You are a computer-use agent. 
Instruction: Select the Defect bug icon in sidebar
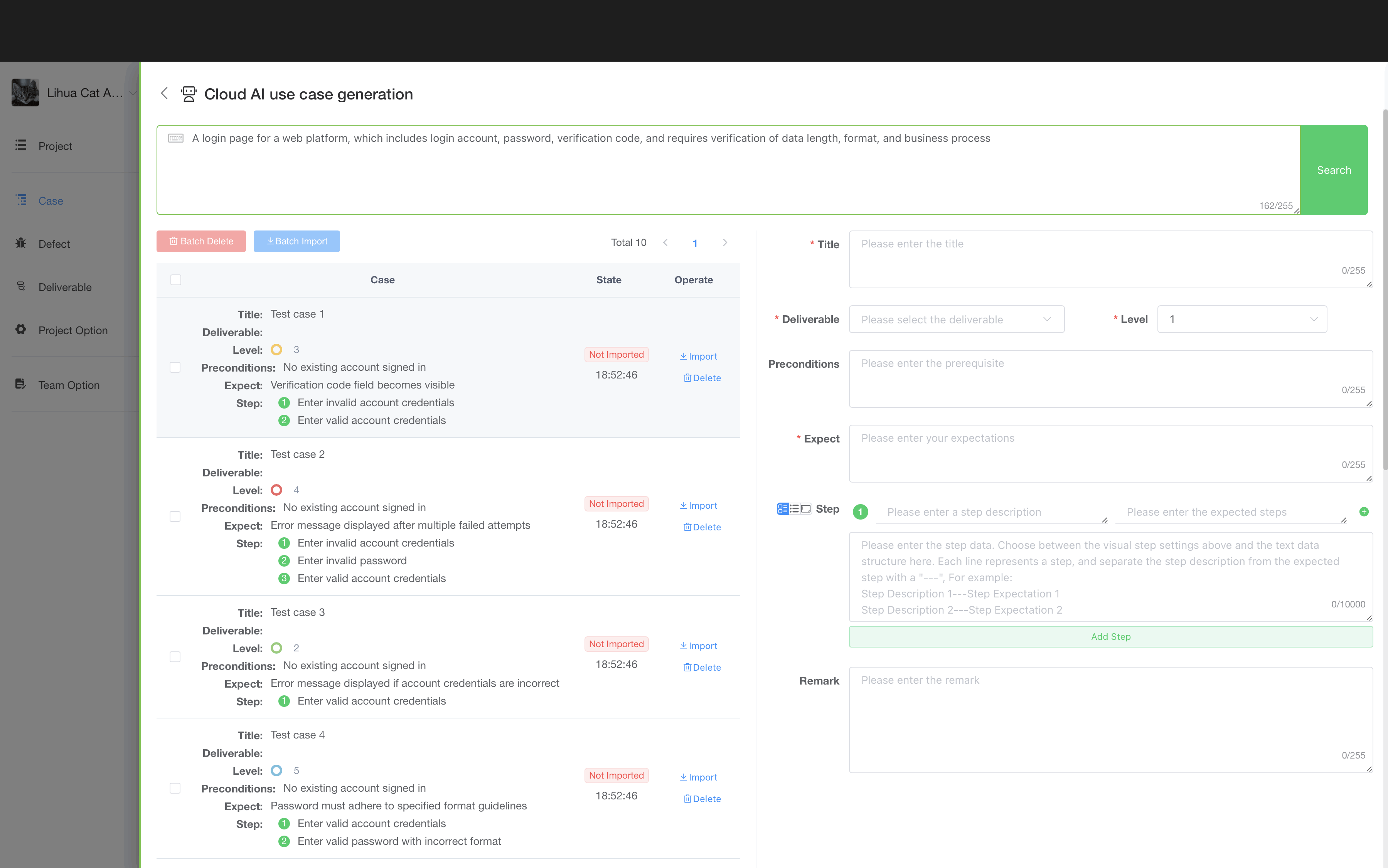click(21, 244)
